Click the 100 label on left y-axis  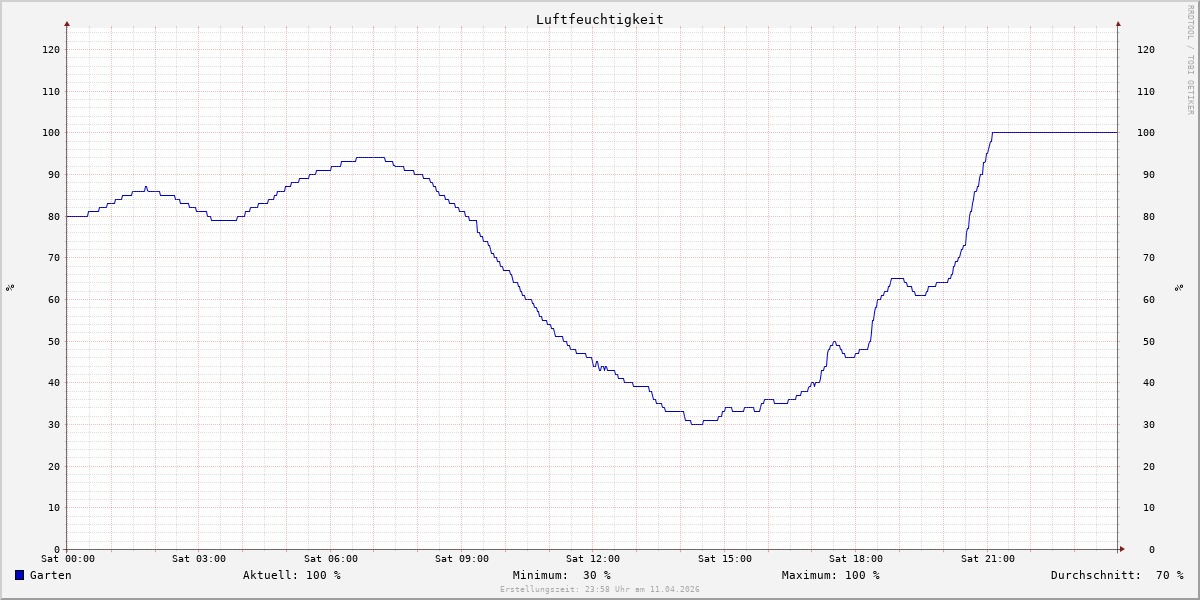click(50, 133)
